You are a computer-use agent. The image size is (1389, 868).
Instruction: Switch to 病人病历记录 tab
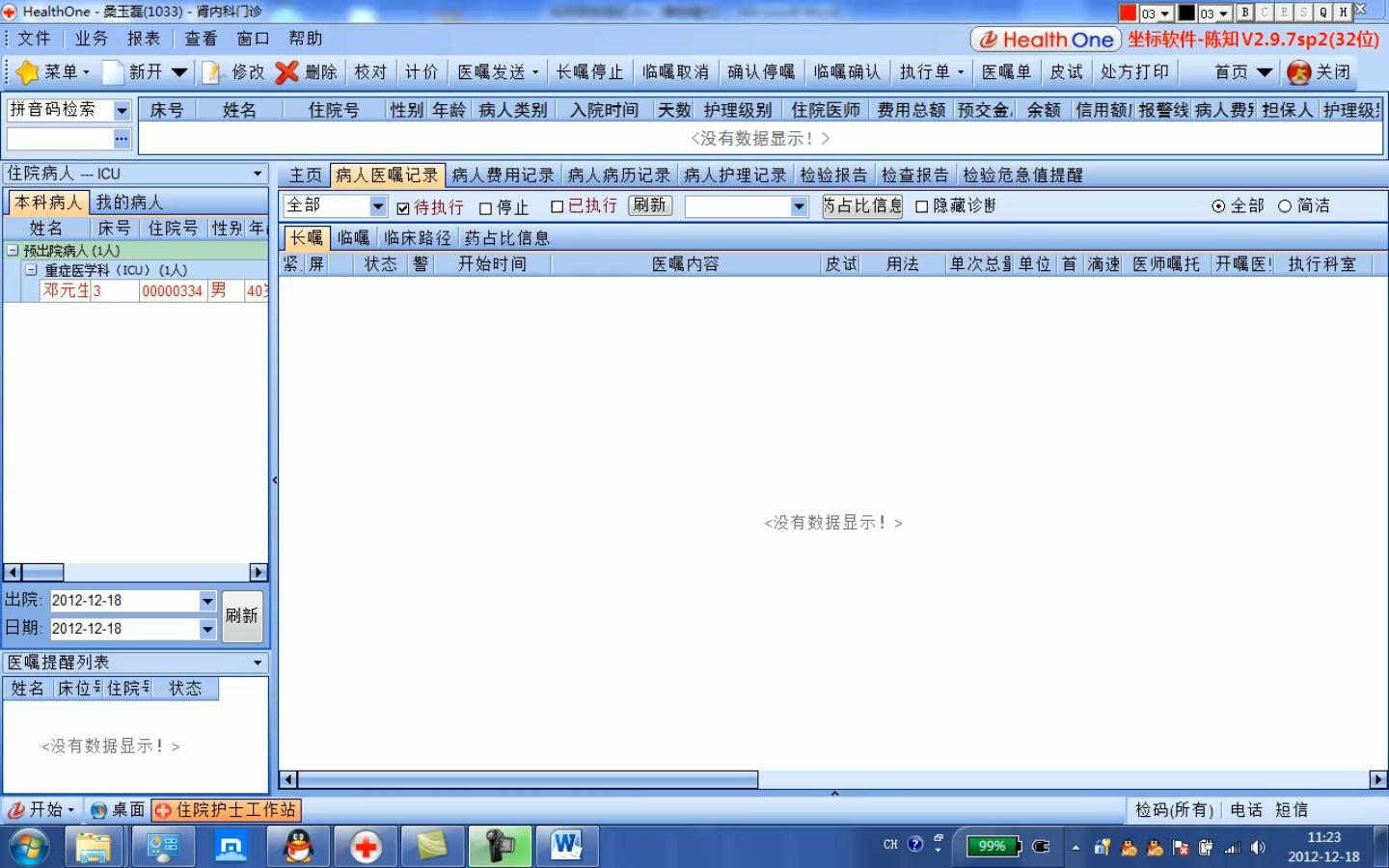tap(618, 176)
